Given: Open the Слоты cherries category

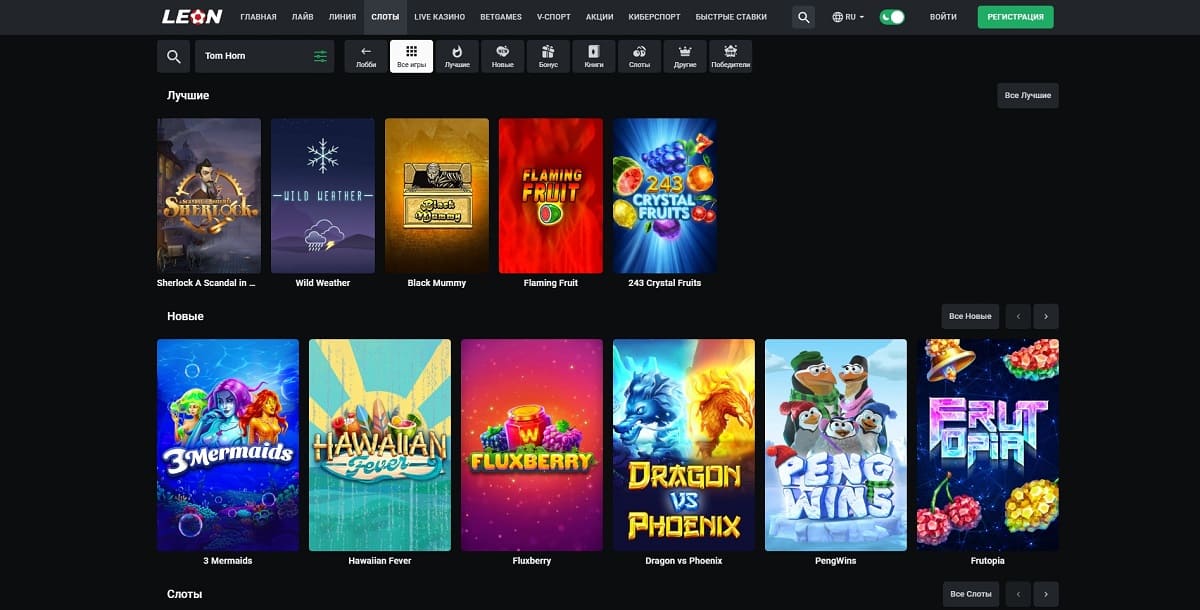Looking at the screenshot, I should tap(639, 56).
